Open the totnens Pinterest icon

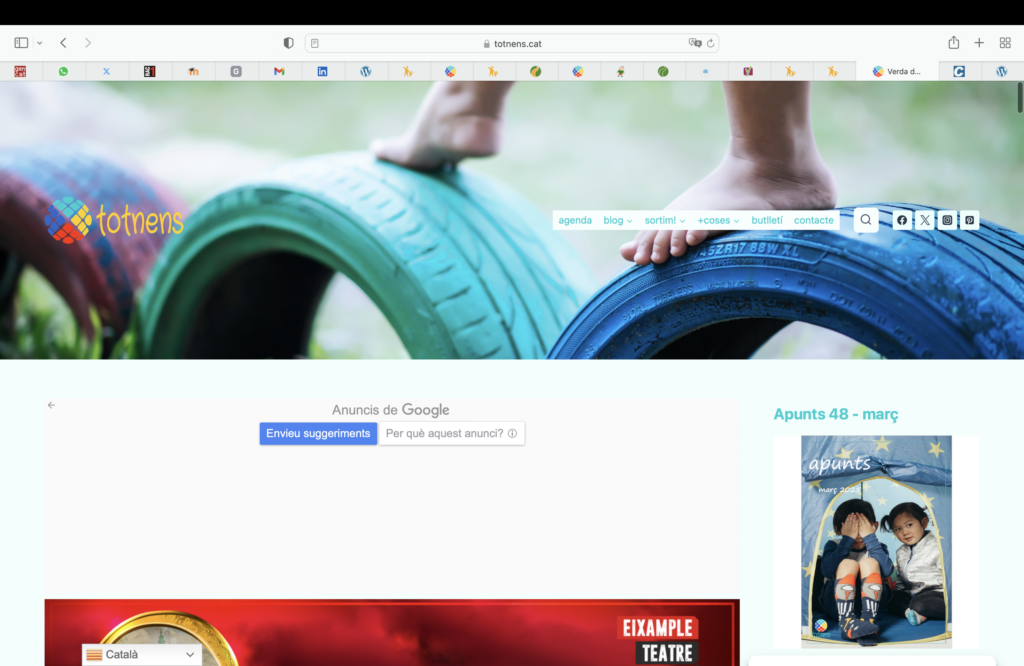(970, 220)
